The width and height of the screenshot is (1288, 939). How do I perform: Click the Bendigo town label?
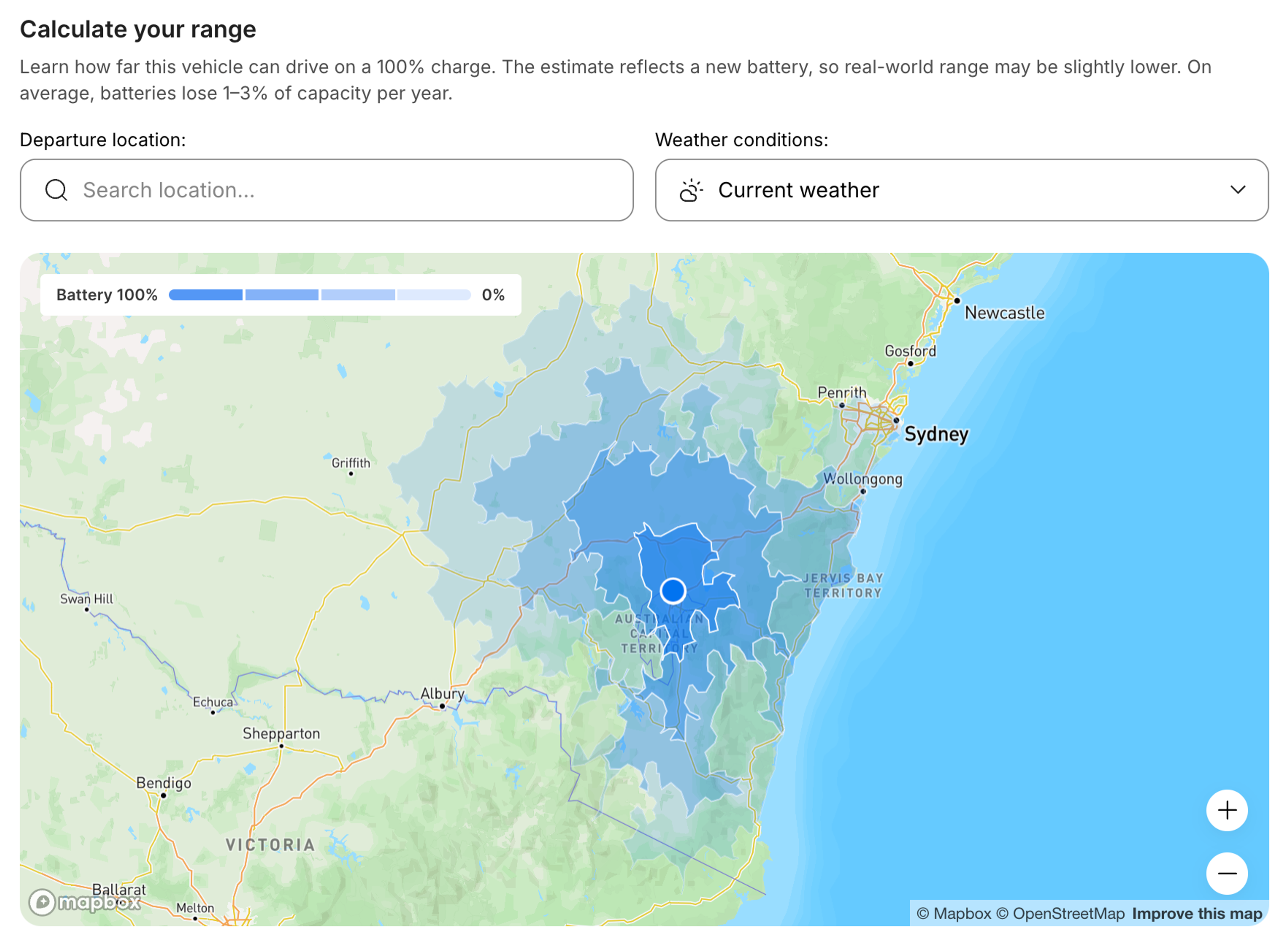(164, 783)
